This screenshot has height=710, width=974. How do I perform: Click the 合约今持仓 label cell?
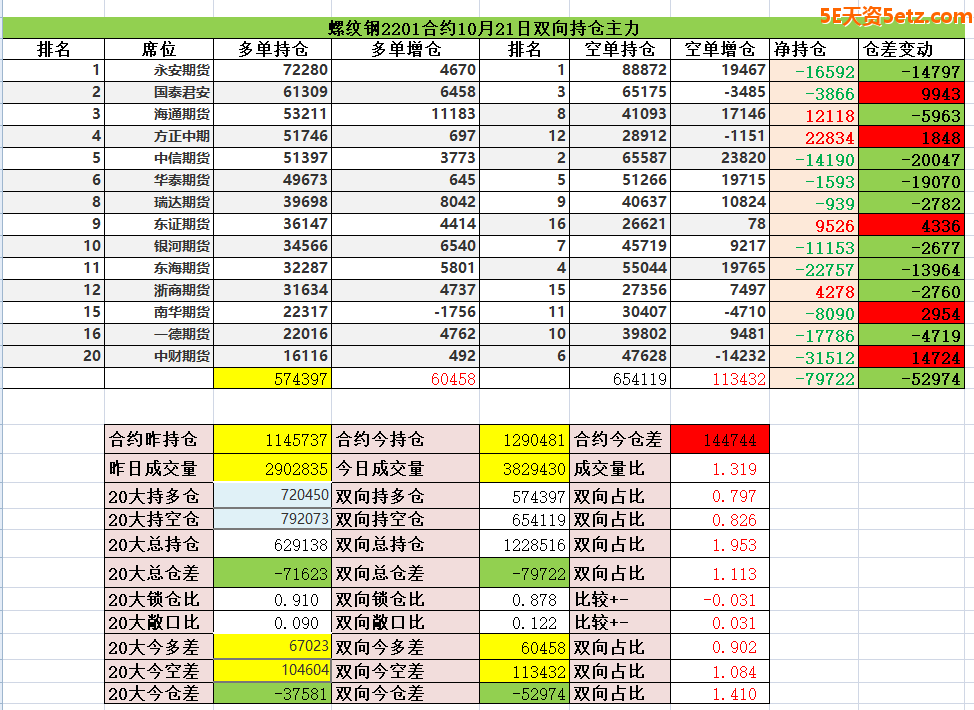pos(406,440)
